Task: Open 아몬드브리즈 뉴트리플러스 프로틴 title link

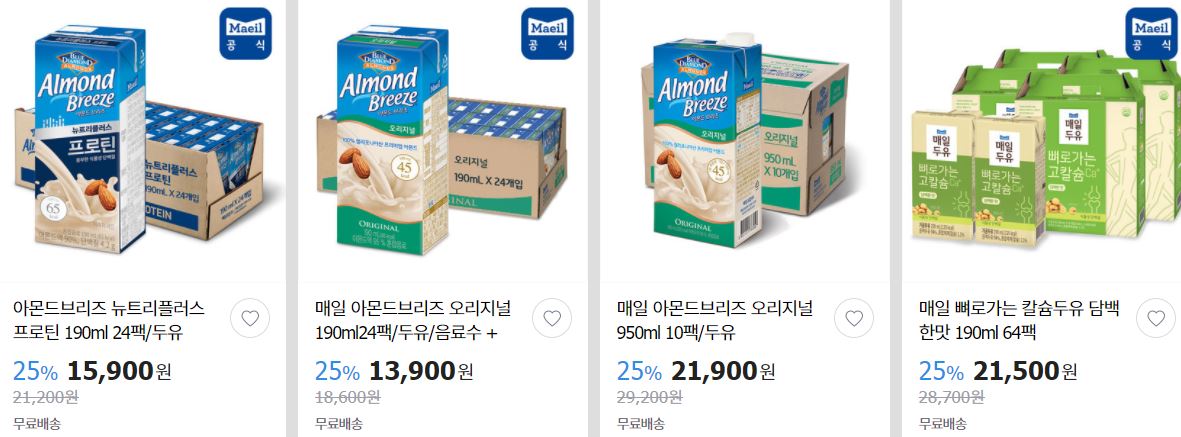Action: [109, 320]
